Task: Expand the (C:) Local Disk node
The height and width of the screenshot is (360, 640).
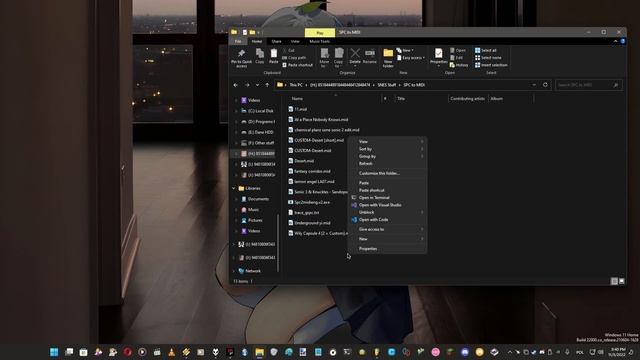Action: 236,111
